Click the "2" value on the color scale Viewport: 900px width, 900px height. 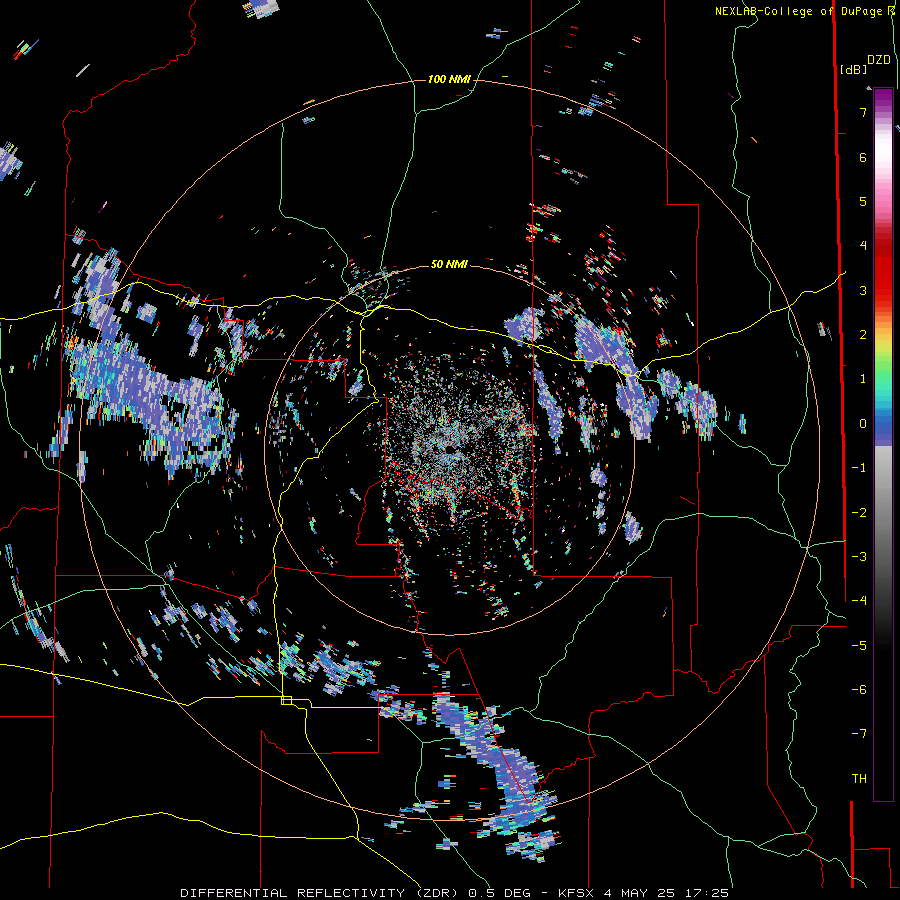(x=863, y=335)
